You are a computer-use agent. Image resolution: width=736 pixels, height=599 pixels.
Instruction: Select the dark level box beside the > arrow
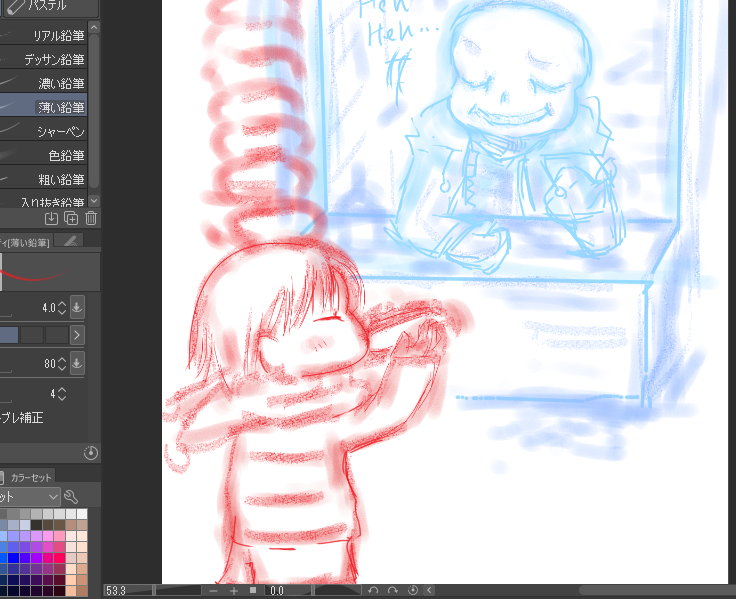(56, 335)
